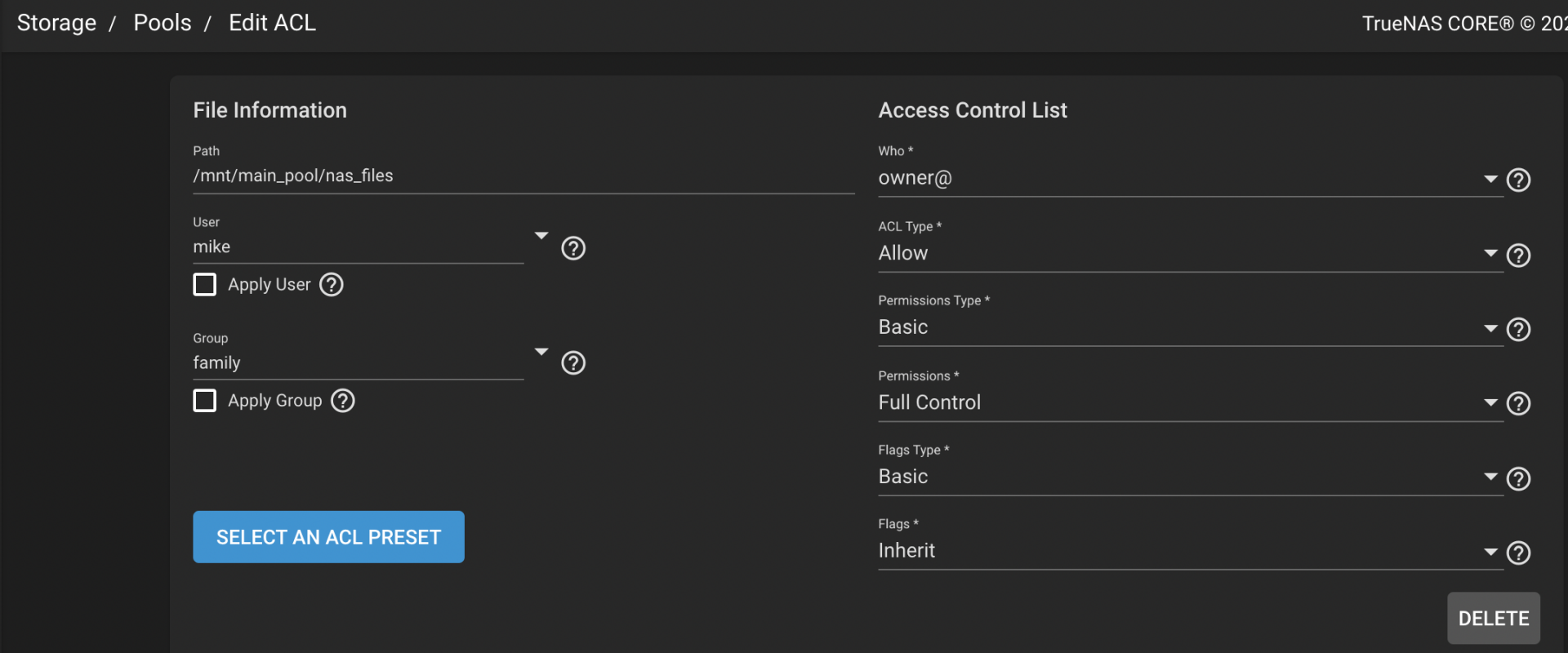This screenshot has height=653, width=1568.
Task: Open help icon next to Apply Group
Action: point(342,401)
